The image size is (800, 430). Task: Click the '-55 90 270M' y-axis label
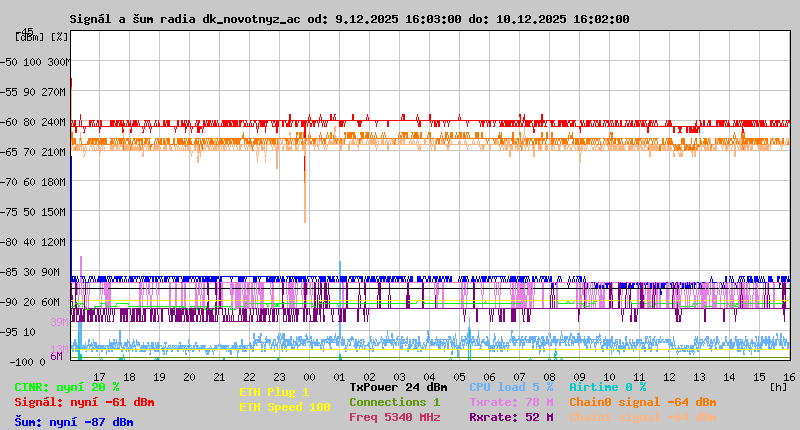[x=33, y=92]
